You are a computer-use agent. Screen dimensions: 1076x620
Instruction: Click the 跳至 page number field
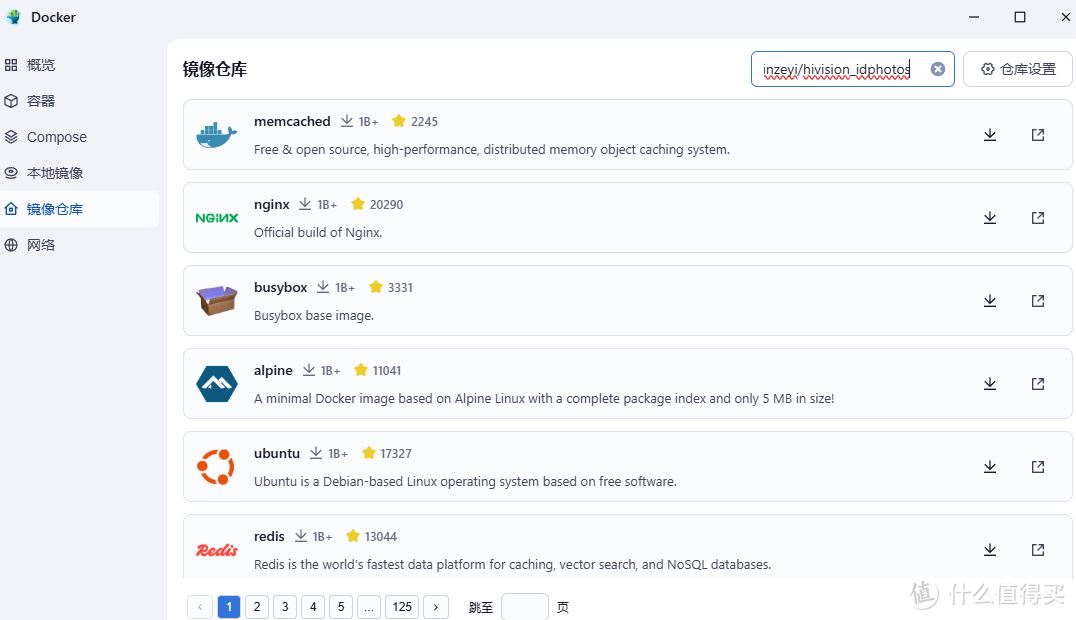(x=524, y=607)
